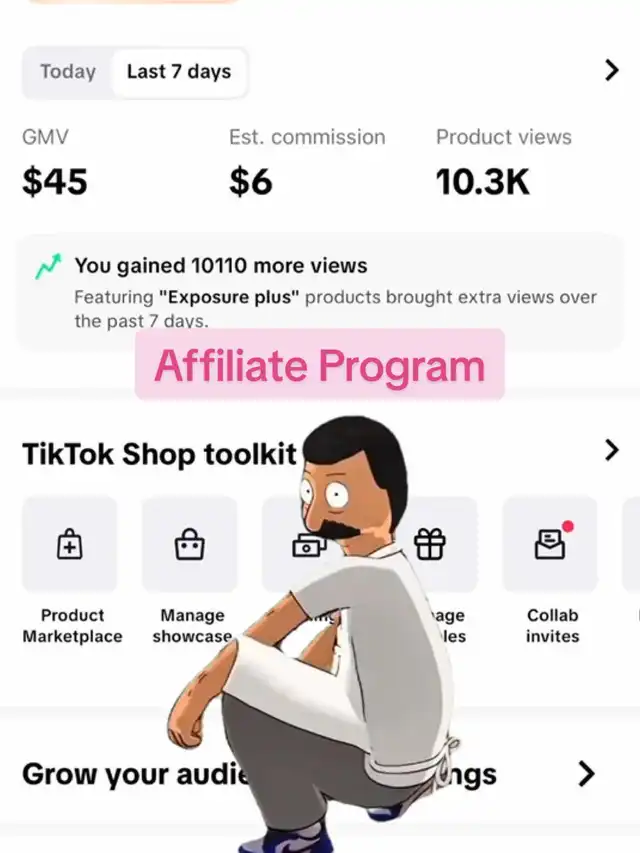This screenshot has height=853, width=640.
Task: Select the cash earnings icon tile
Action: click(309, 544)
